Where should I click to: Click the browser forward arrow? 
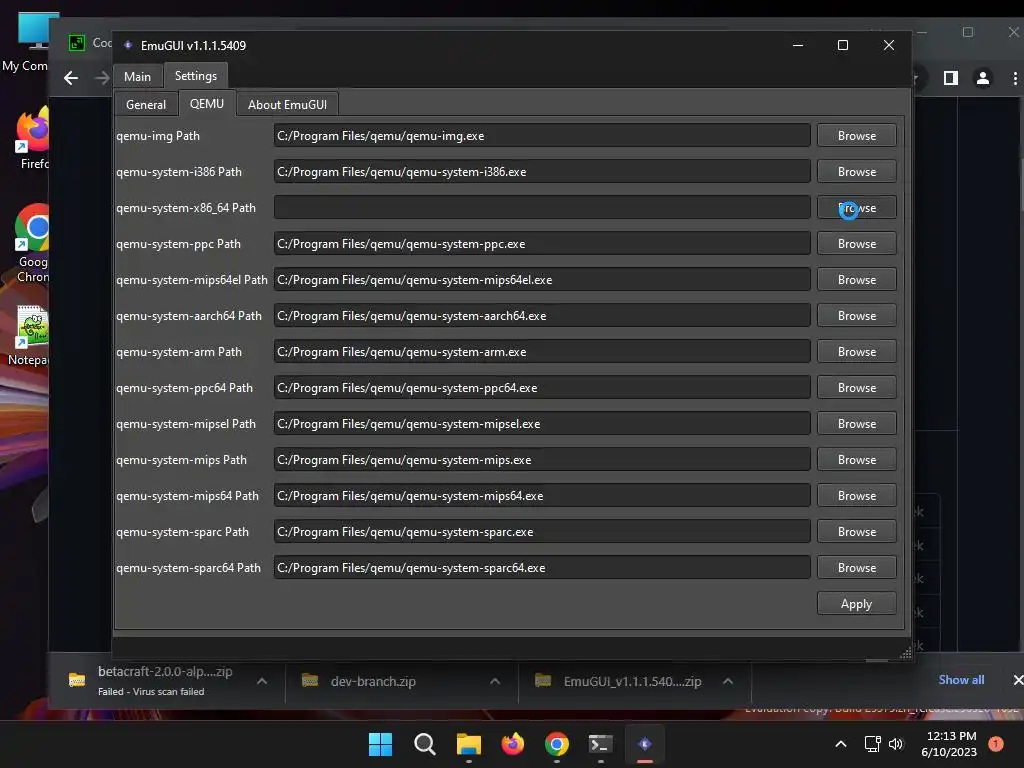tap(102, 78)
